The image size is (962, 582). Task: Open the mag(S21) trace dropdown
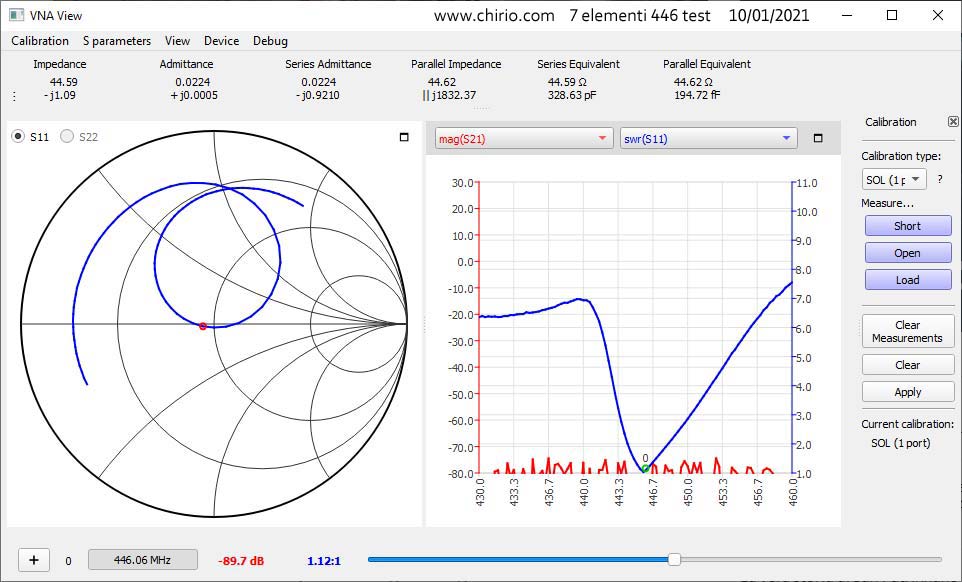pyautogui.click(x=523, y=139)
